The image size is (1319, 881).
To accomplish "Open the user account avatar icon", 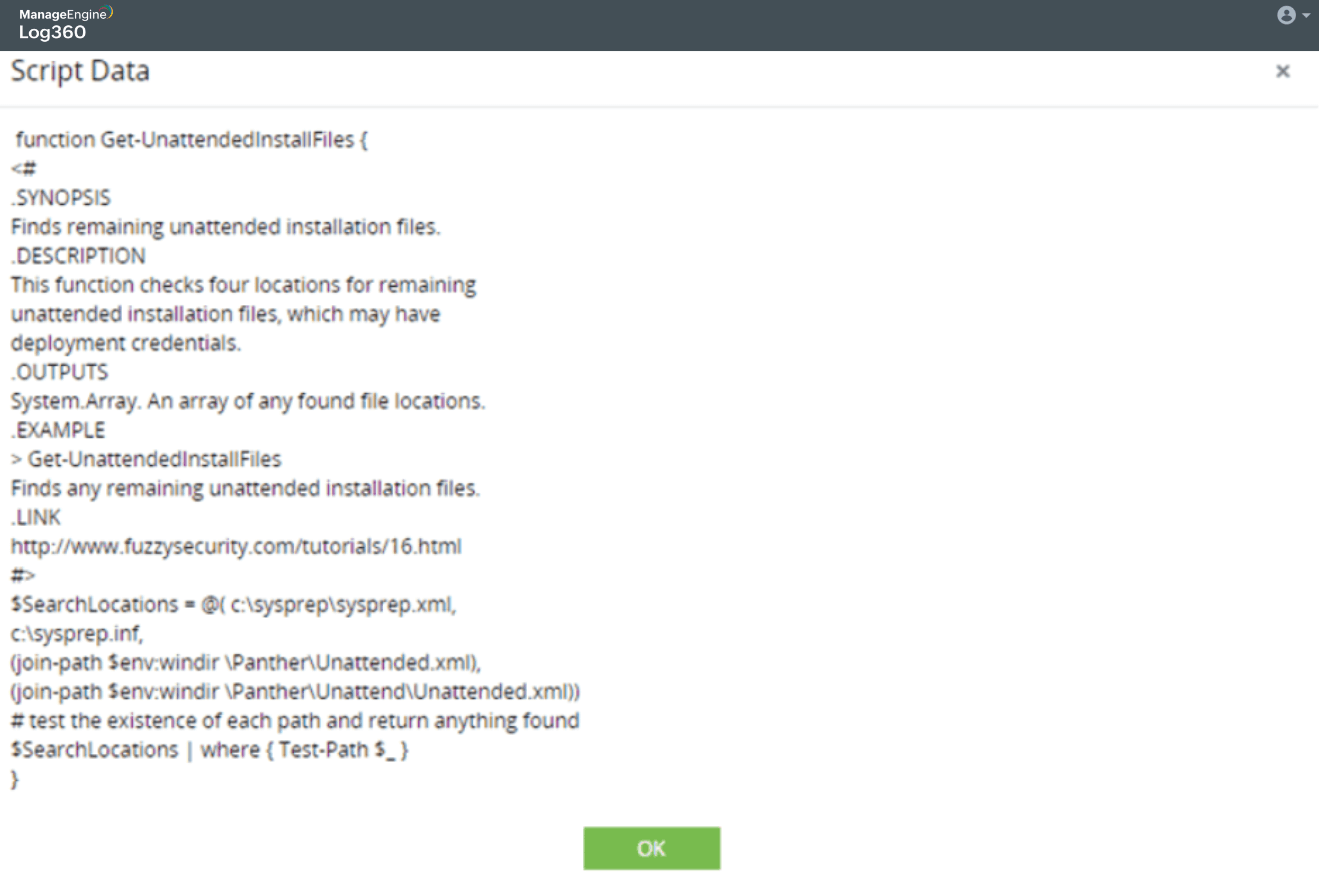I will point(1286,15).
